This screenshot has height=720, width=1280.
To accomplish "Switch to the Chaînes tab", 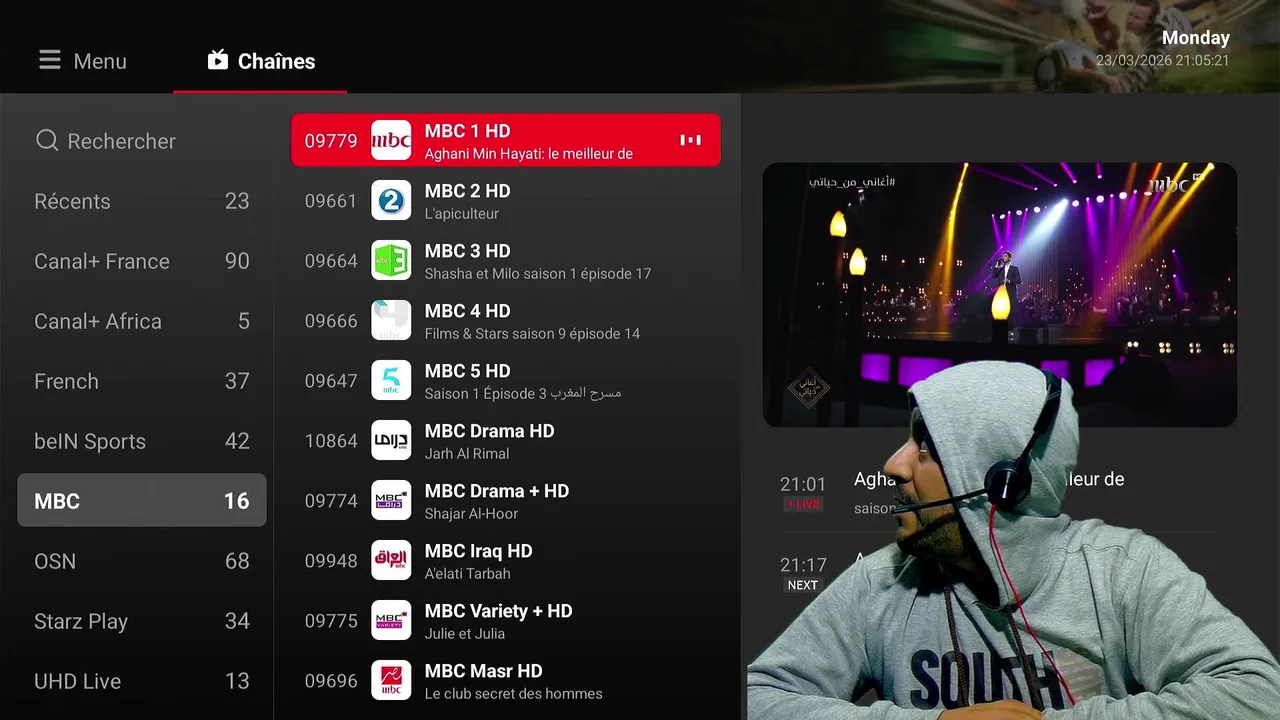I will tap(260, 61).
